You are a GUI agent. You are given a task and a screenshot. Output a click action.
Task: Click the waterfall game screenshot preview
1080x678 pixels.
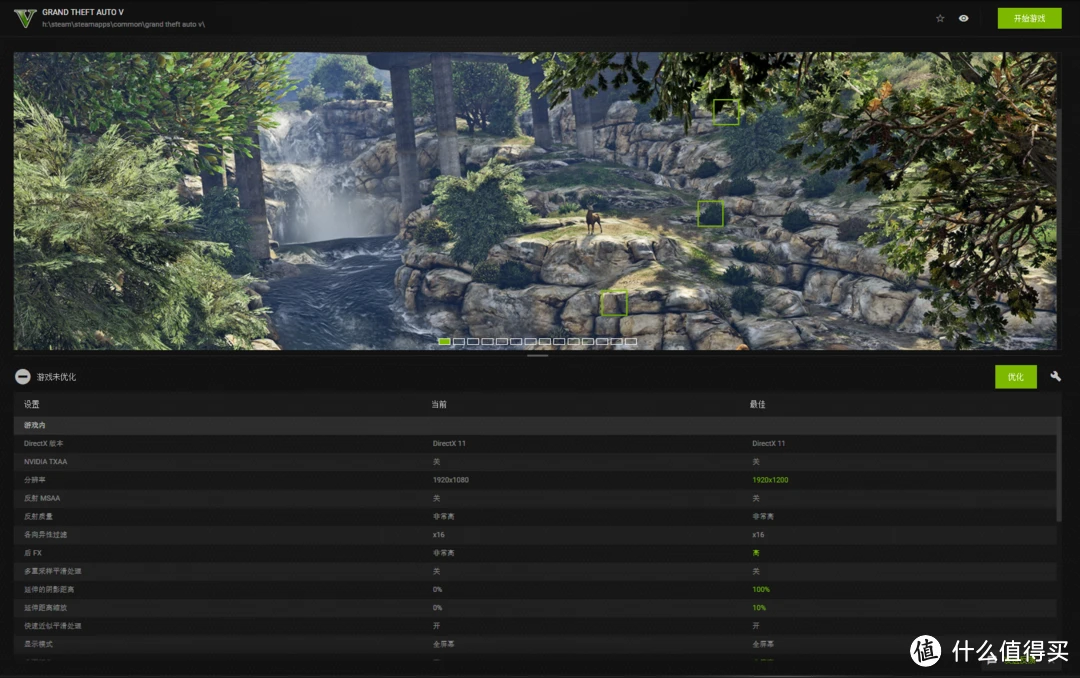535,201
